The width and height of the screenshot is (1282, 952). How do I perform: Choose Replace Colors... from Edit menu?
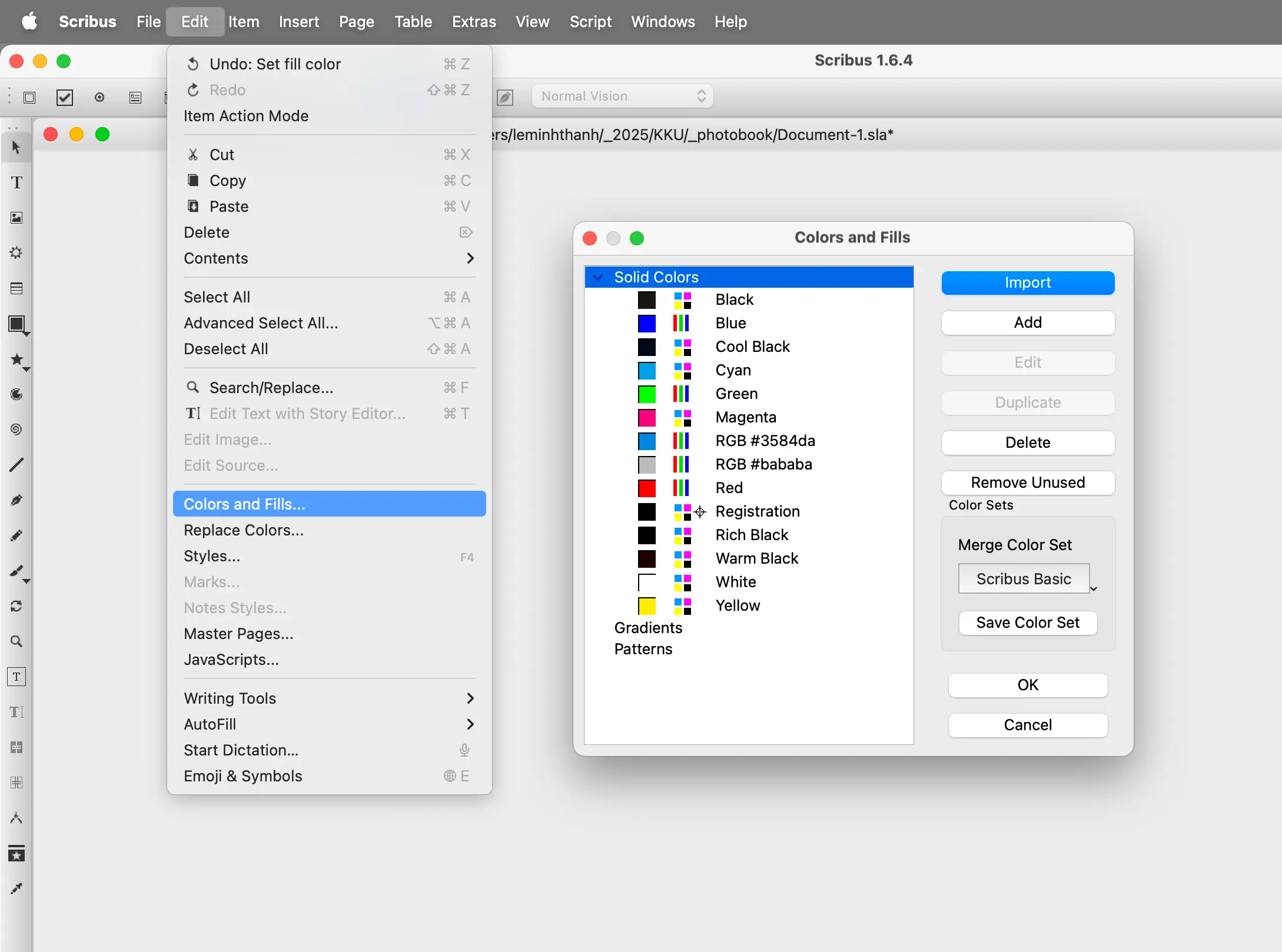[x=244, y=530]
